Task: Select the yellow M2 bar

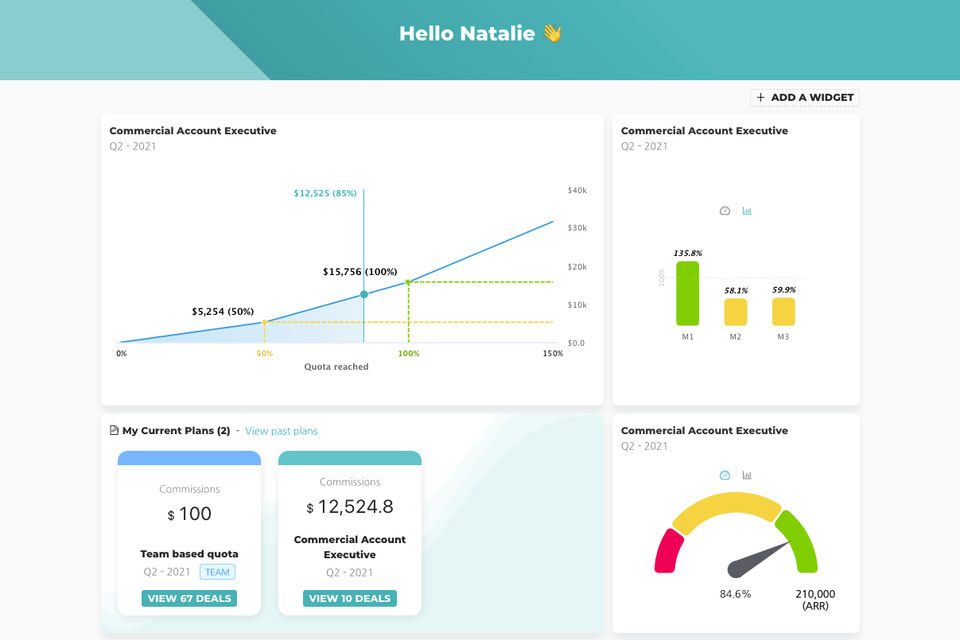Action: pos(735,312)
